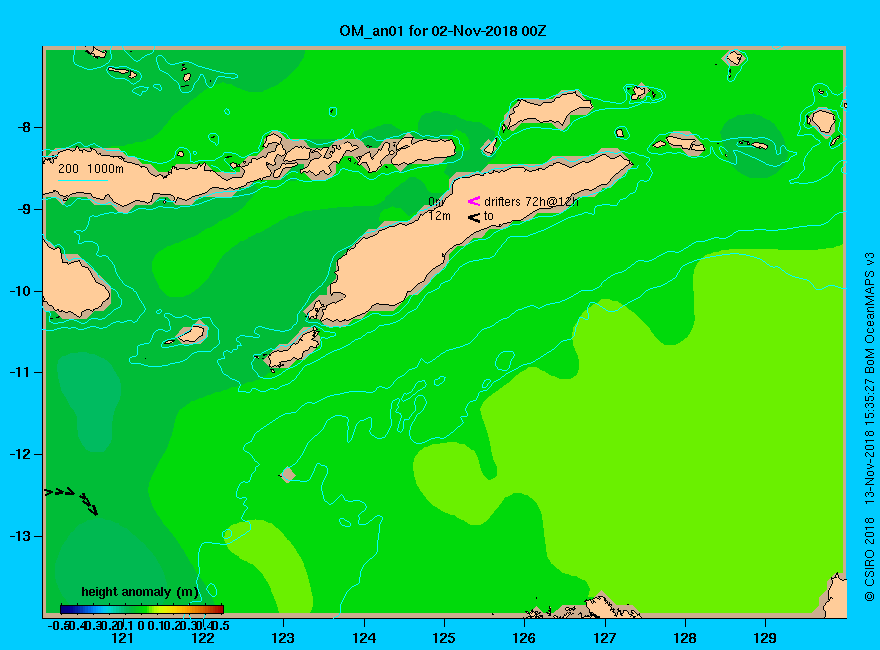Click the latitude label -11
Viewport: 880px width, 650px height.
(21, 372)
